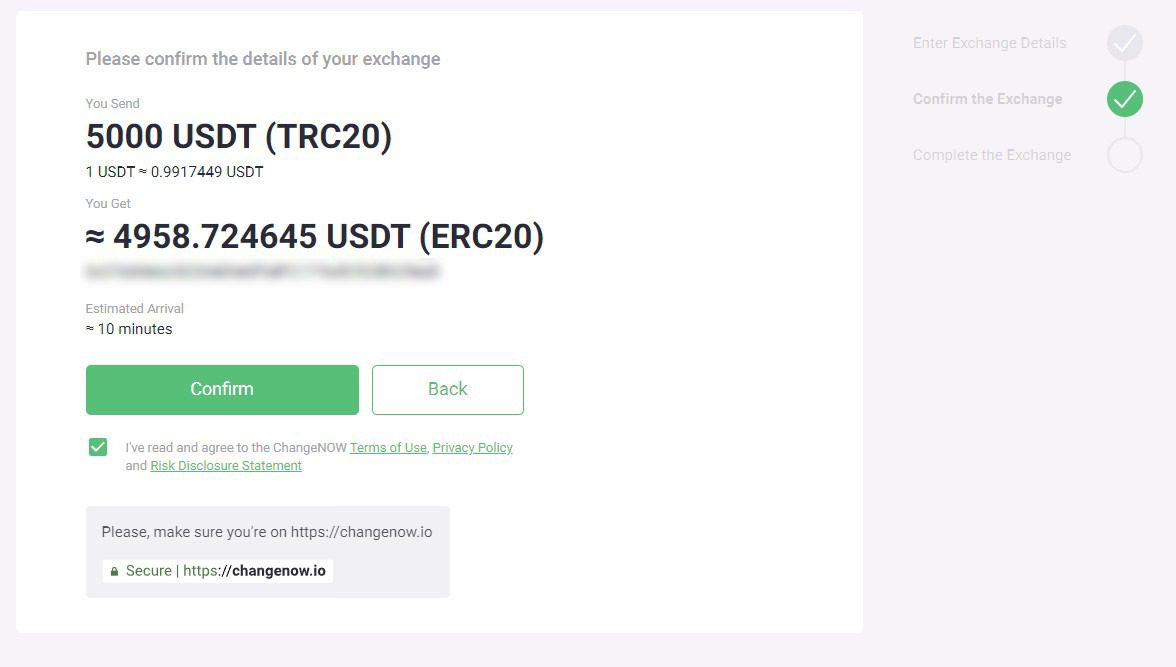Open the Privacy Policy link
The image size is (1176, 667).
[x=472, y=447]
